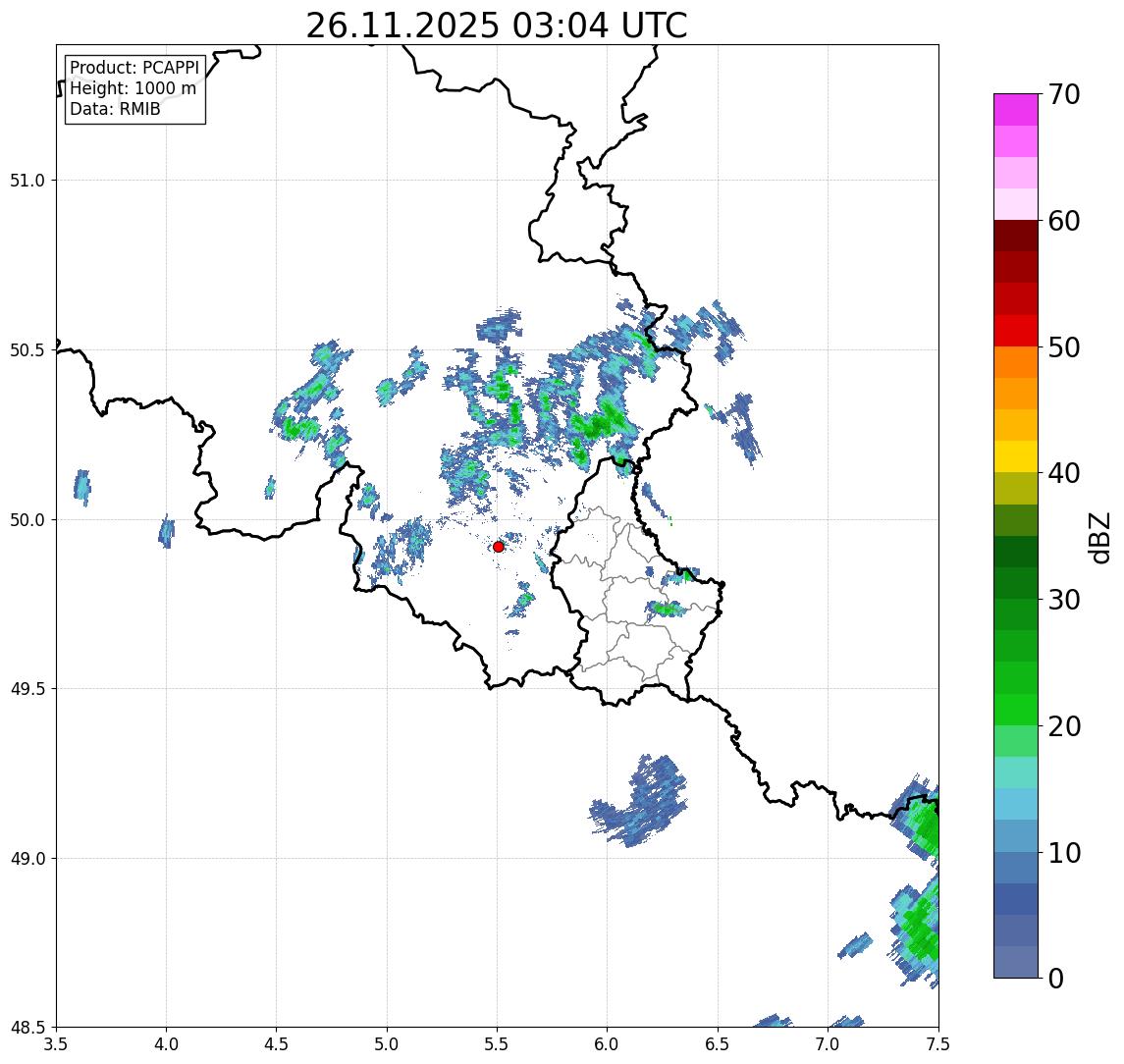The height and width of the screenshot is (1064, 1124).
Task: Click colorbar tick value 0
Action: 1056,978
